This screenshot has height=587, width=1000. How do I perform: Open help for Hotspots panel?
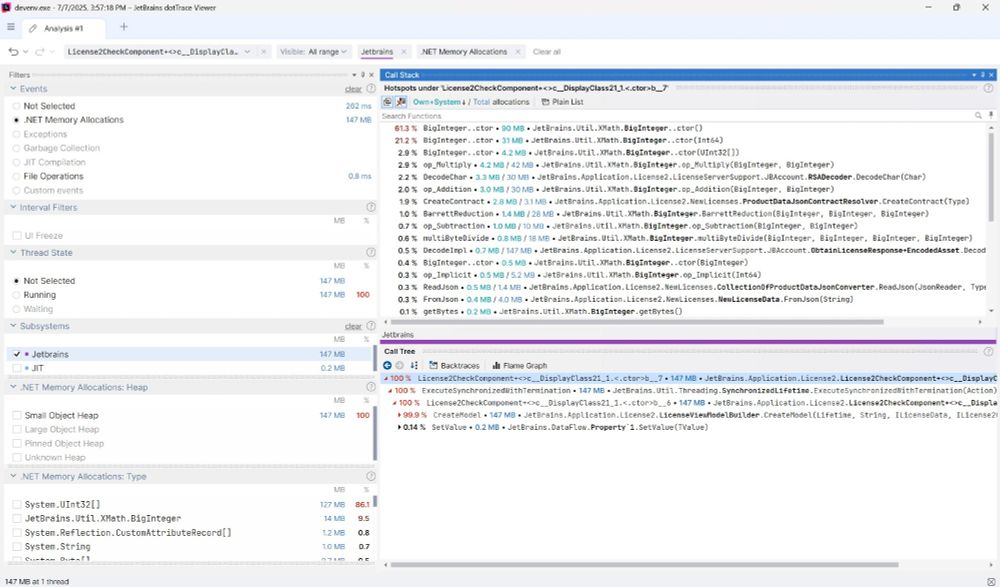pos(988,88)
